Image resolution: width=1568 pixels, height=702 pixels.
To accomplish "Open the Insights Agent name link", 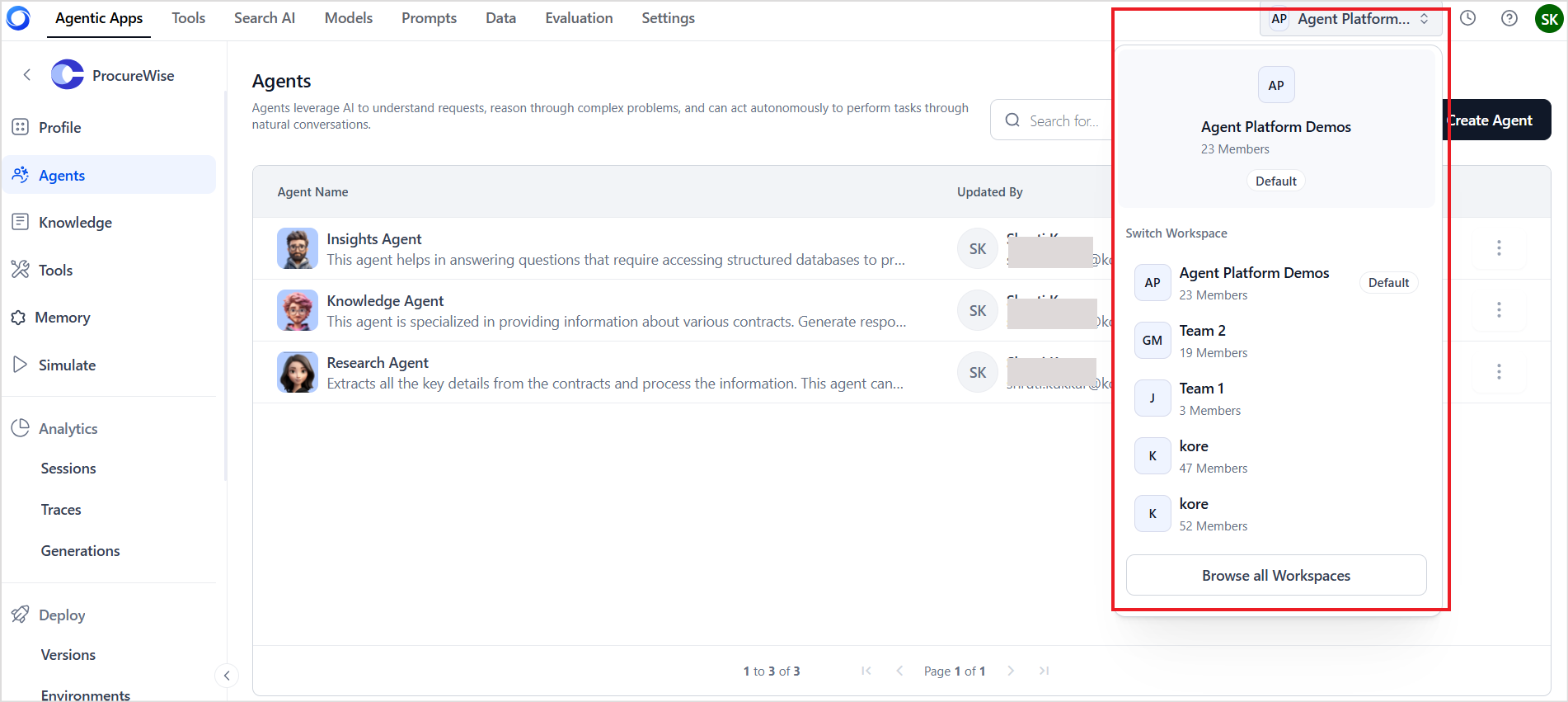I will coord(374,238).
